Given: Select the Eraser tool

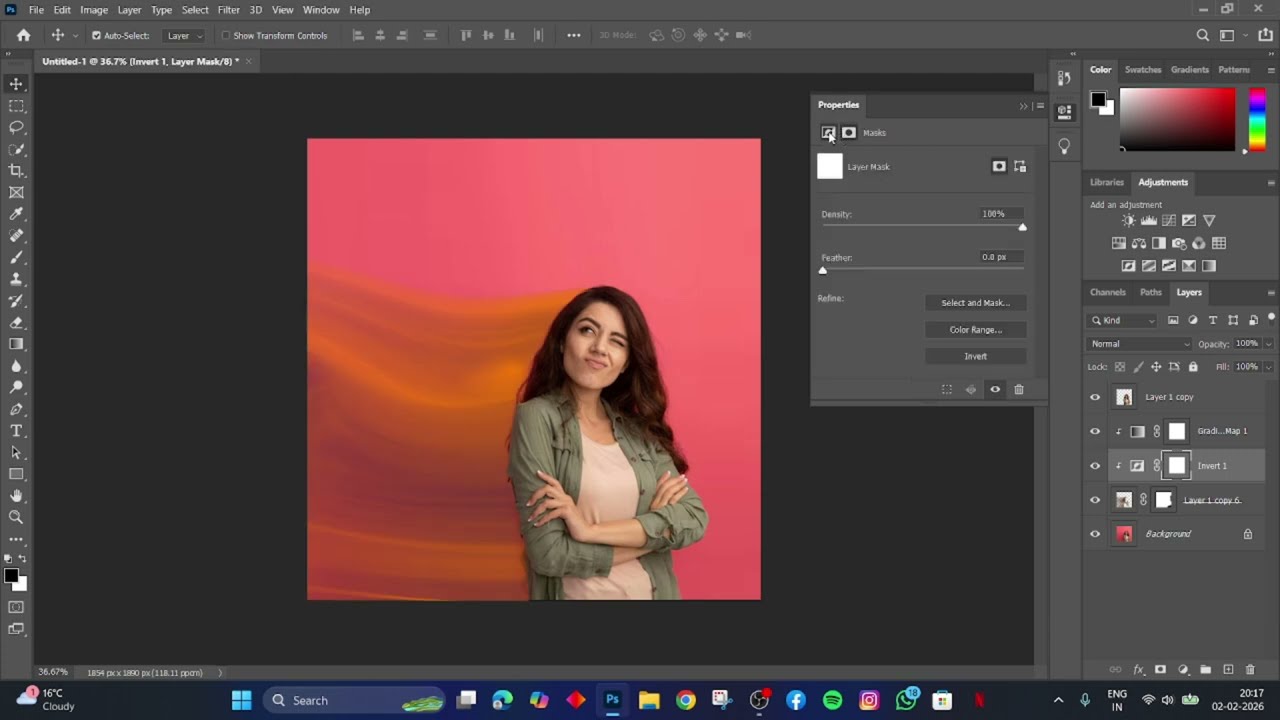Looking at the screenshot, I should [x=16, y=323].
